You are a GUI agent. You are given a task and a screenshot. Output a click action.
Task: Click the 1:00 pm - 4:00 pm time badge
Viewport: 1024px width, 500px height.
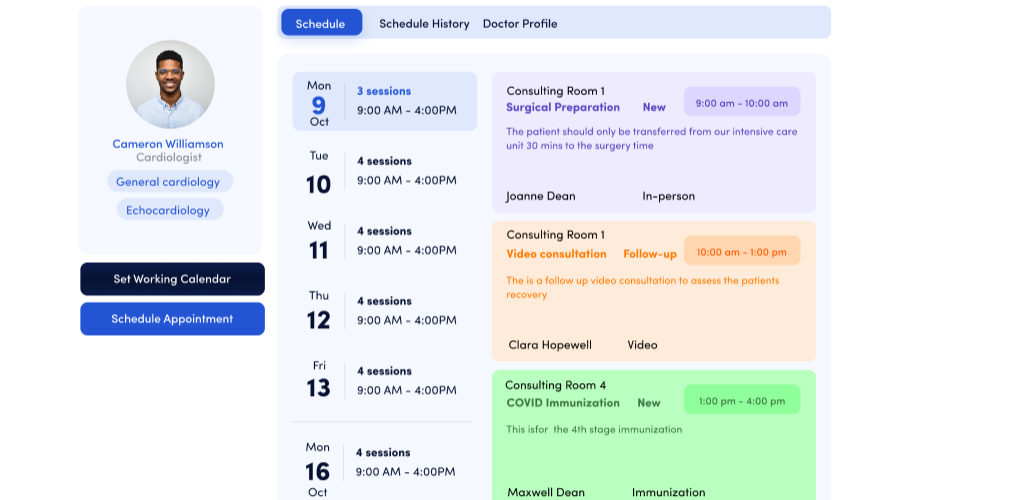click(742, 400)
